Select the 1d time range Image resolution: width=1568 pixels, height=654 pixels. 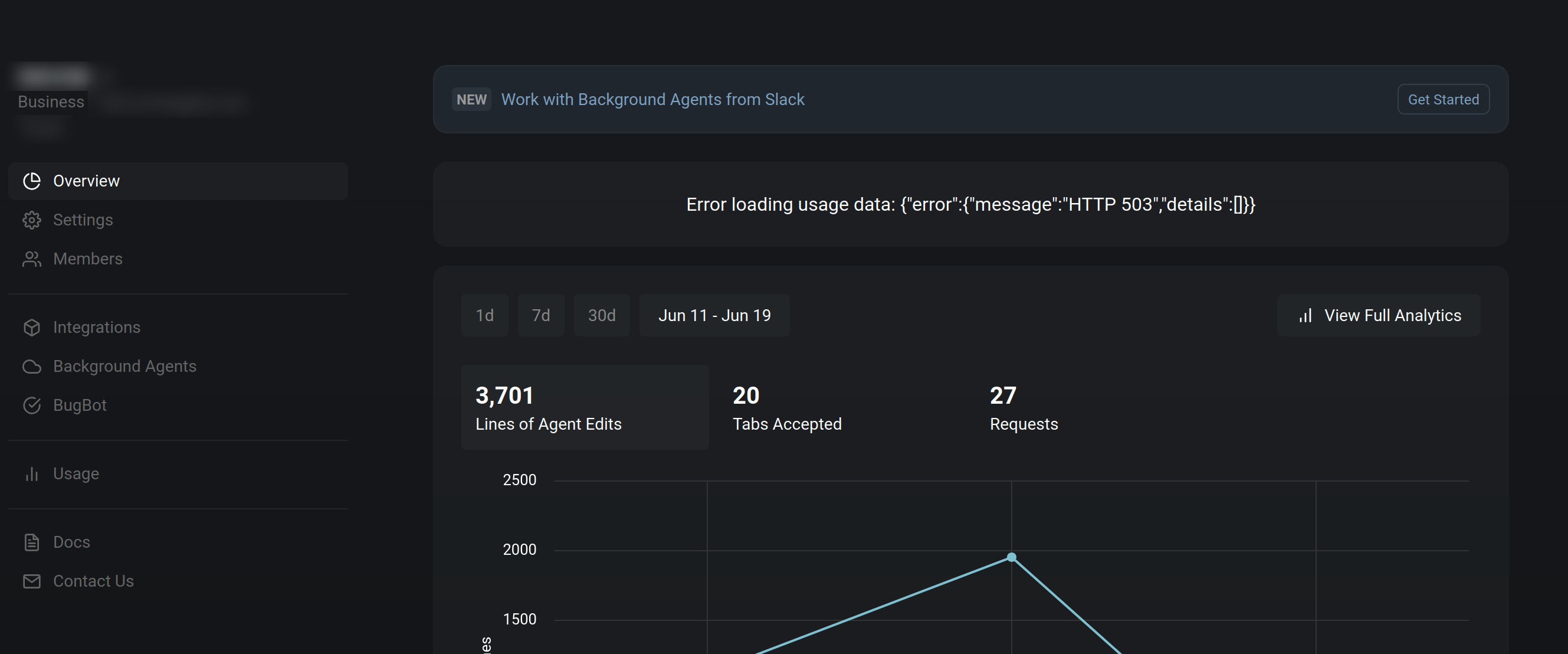pos(484,315)
